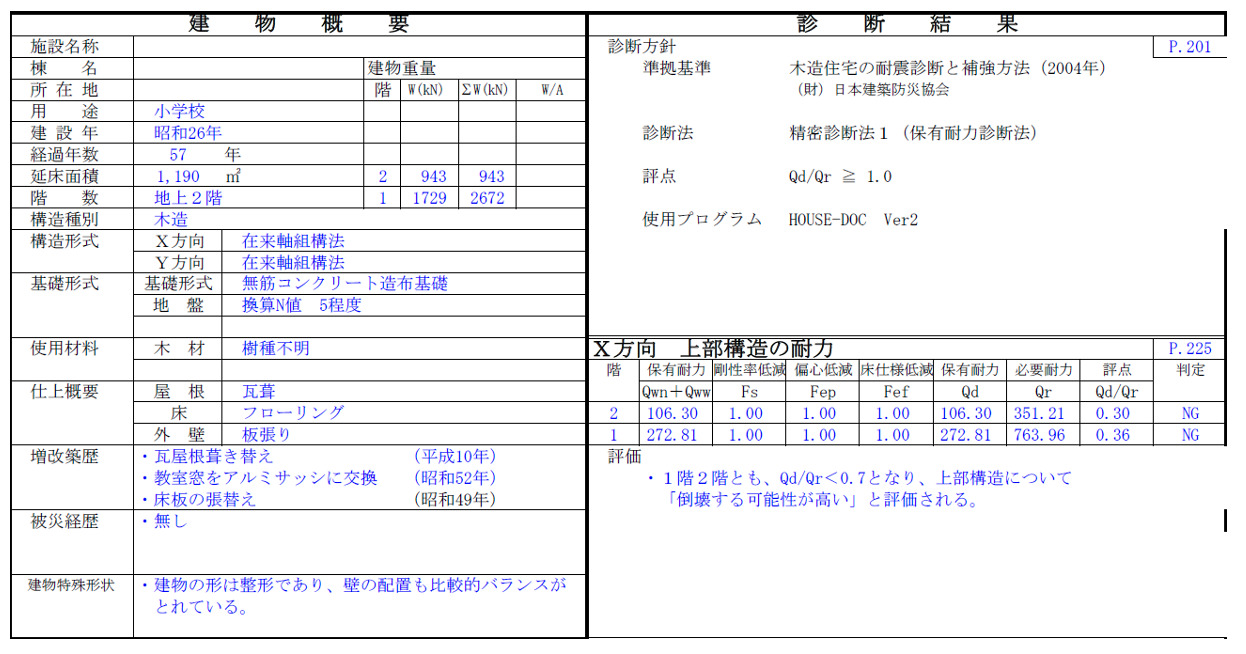Screen dimensions: 1246x654
Task: Click the 無筋コンクリート造布基礎 foundation entry
Action: 345,284
